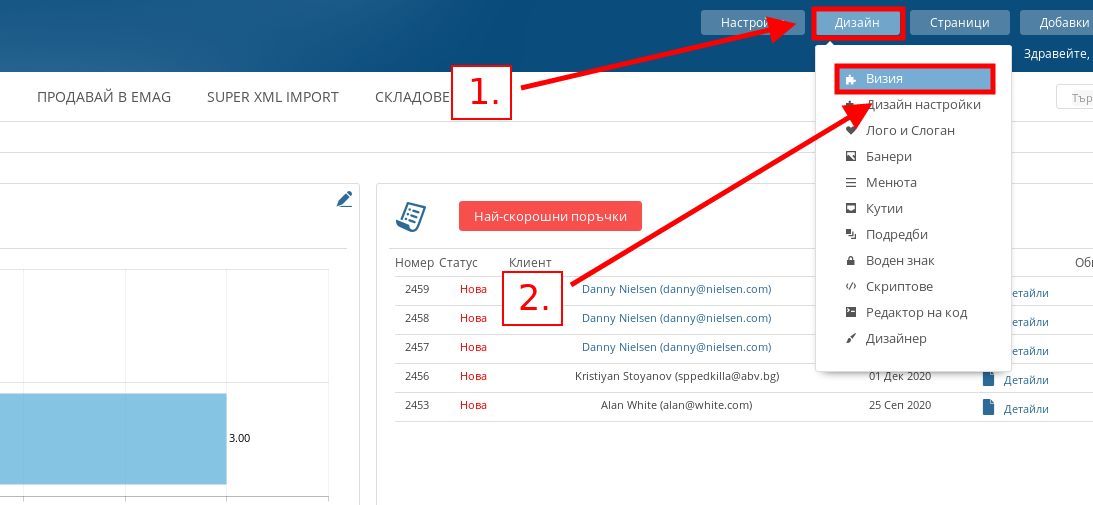1093x505 pixels.
Task: Open the ПРОДАВАЙ В EMAG tab
Action: click(x=104, y=97)
